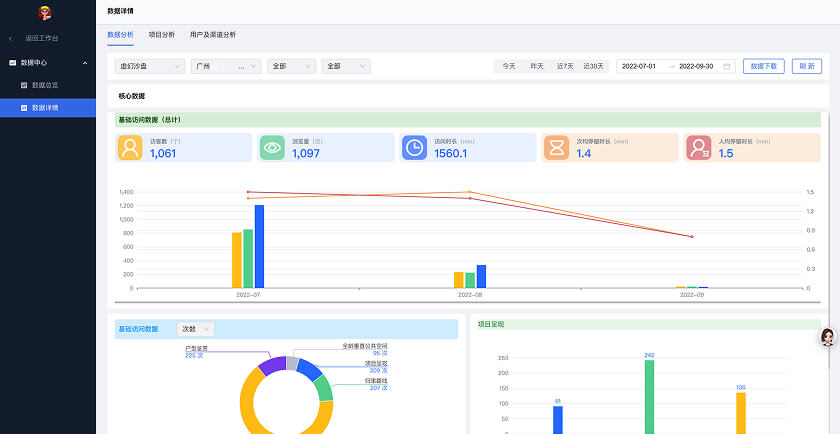Select the 今天 quick range option
Viewport: 840px width, 434px height.
[509, 66]
